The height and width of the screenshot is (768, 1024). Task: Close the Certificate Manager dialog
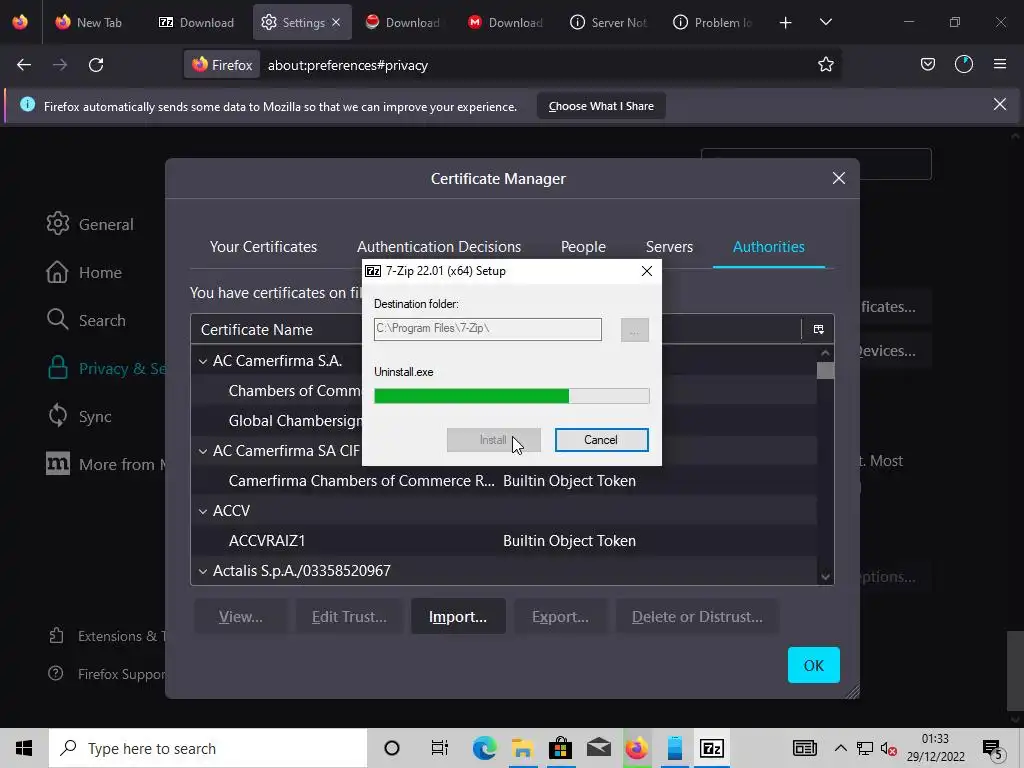[839, 178]
